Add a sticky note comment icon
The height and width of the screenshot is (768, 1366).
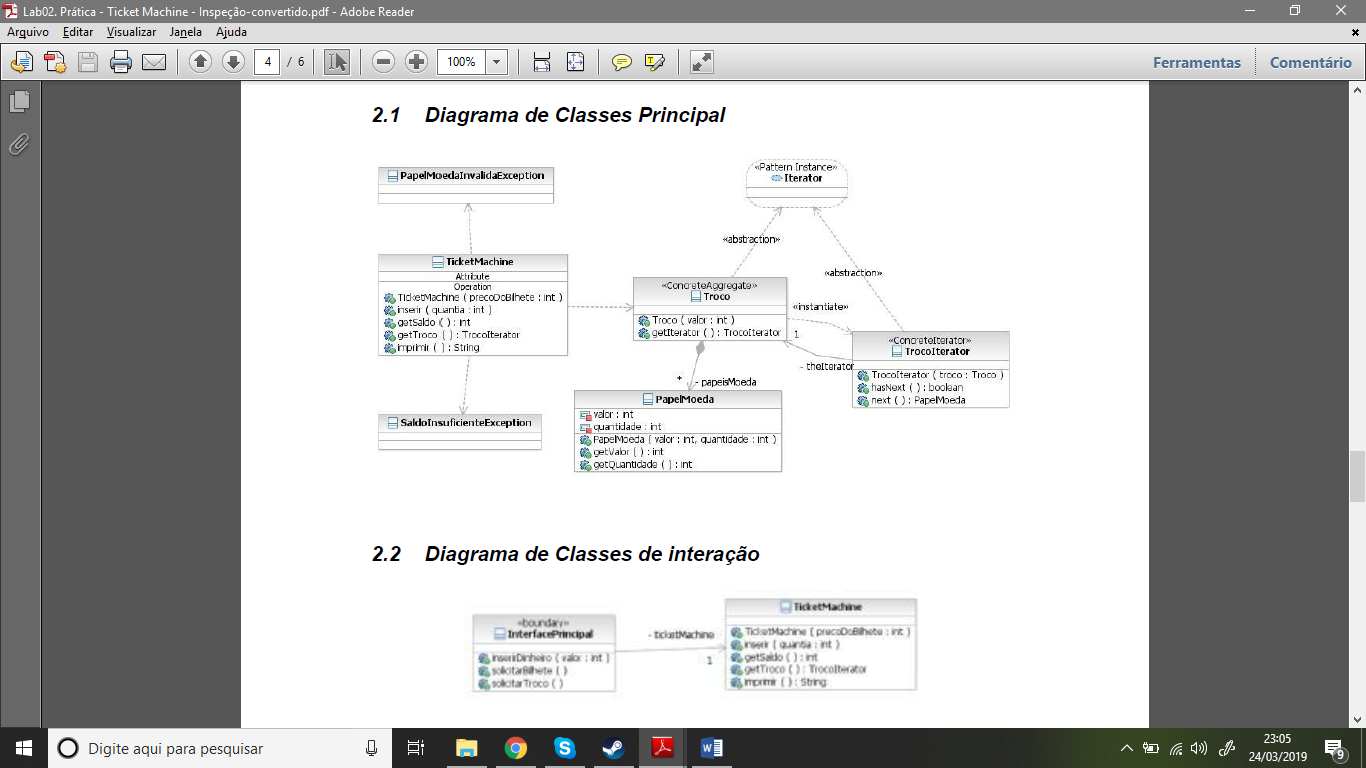coord(622,62)
